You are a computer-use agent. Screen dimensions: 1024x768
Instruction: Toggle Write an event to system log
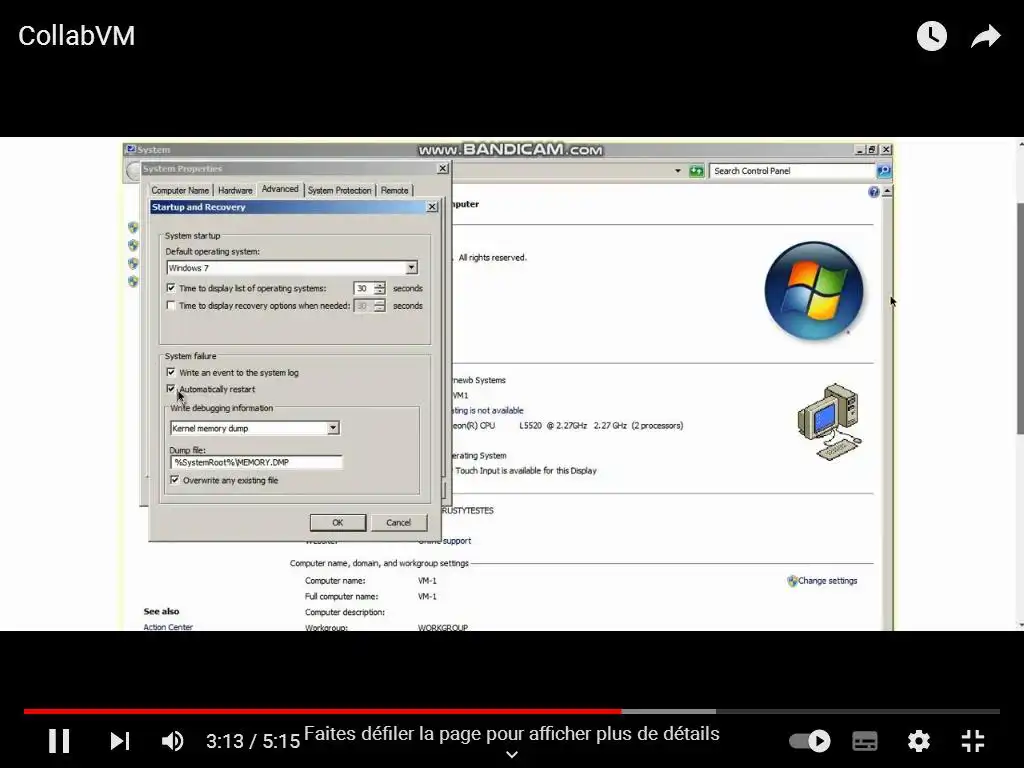[x=171, y=372]
